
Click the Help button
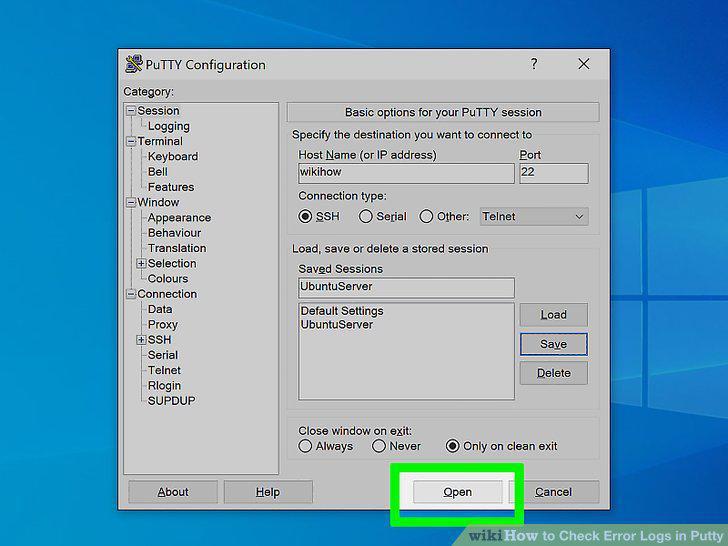point(268,492)
